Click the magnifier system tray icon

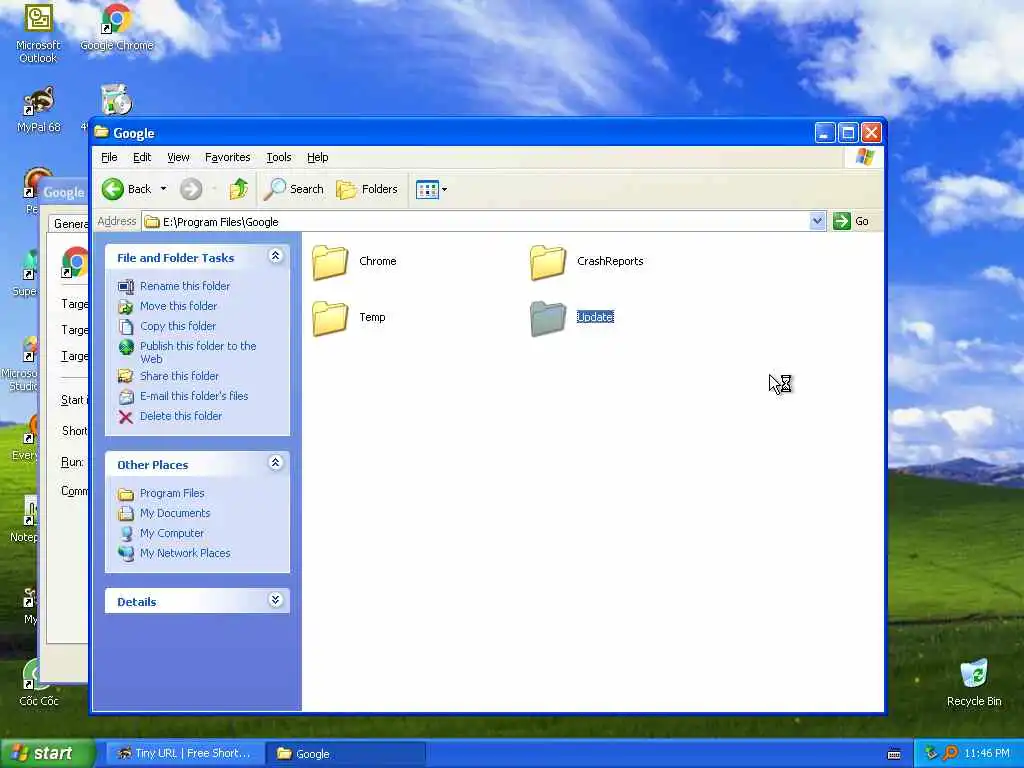[x=951, y=754]
